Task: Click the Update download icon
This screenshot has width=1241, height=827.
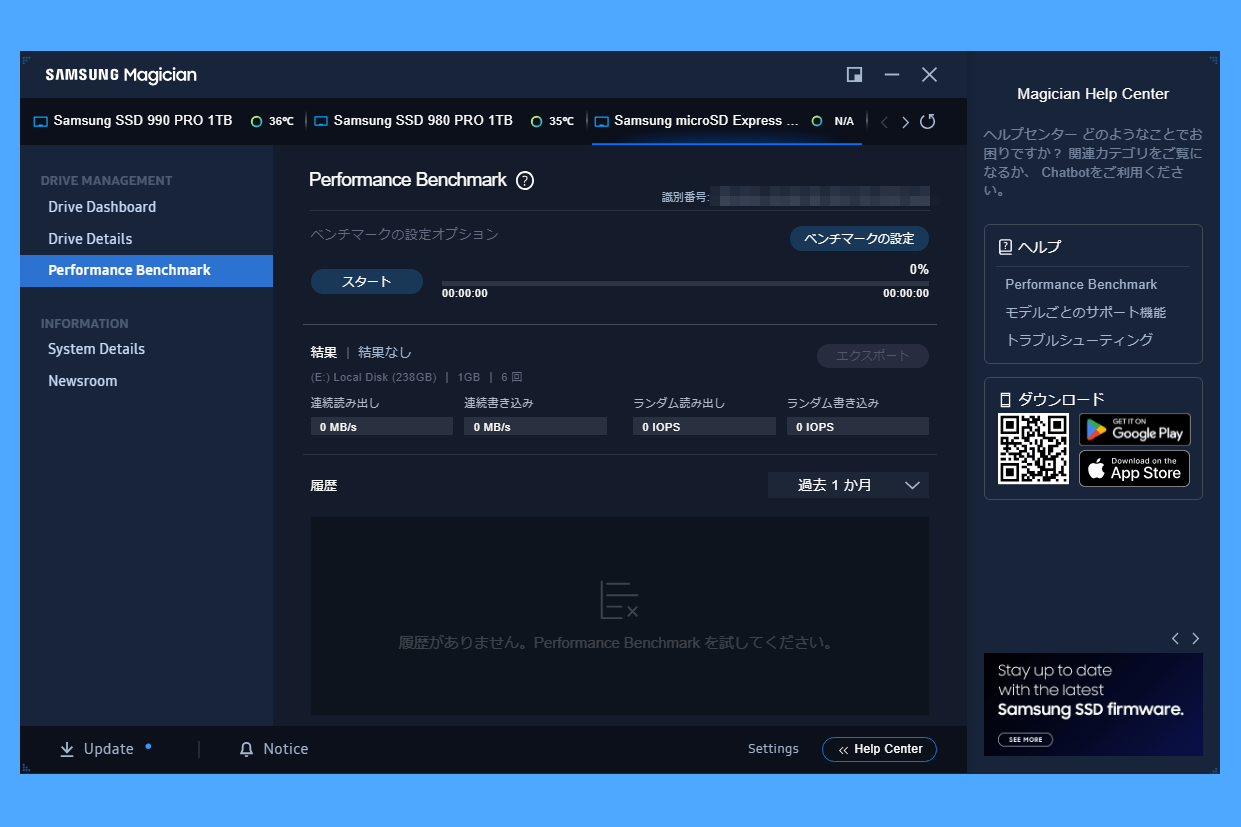Action: [67, 750]
